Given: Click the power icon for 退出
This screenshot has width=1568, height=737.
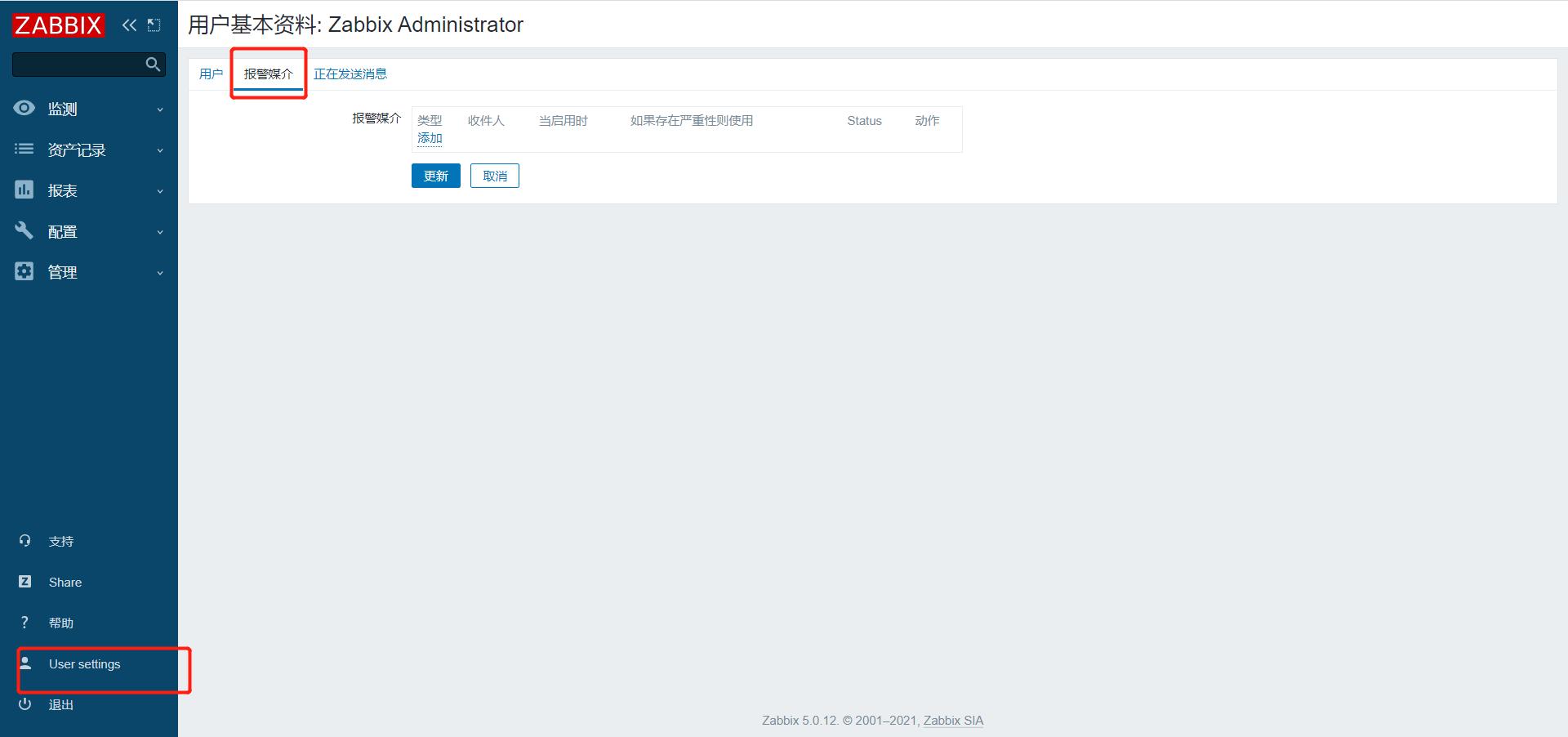Looking at the screenshot, I should [x=24, y=704].
